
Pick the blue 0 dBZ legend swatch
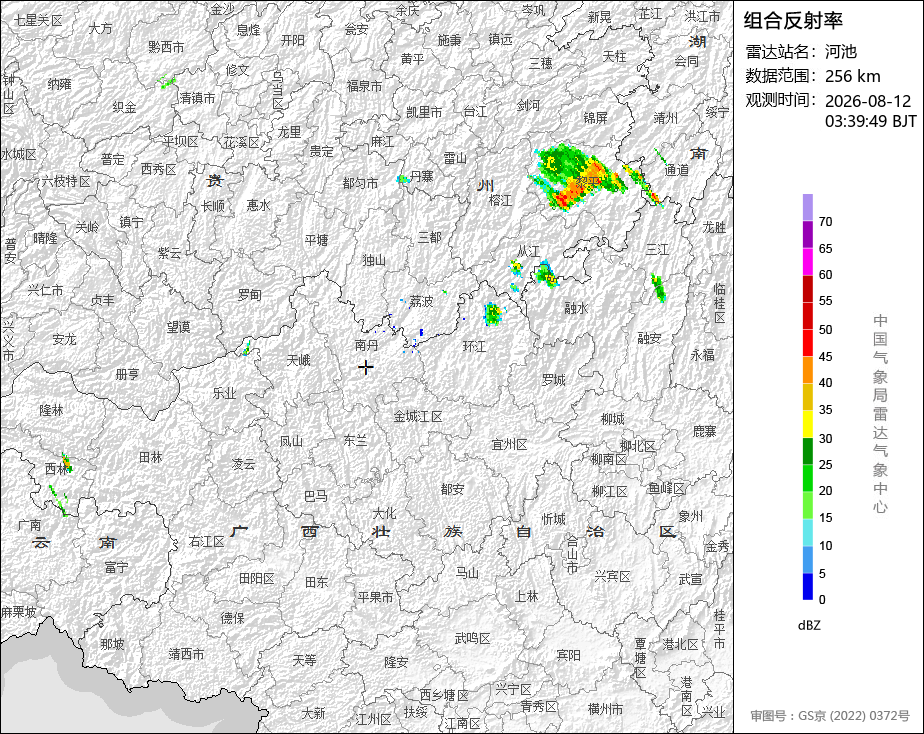pos(807,587)
